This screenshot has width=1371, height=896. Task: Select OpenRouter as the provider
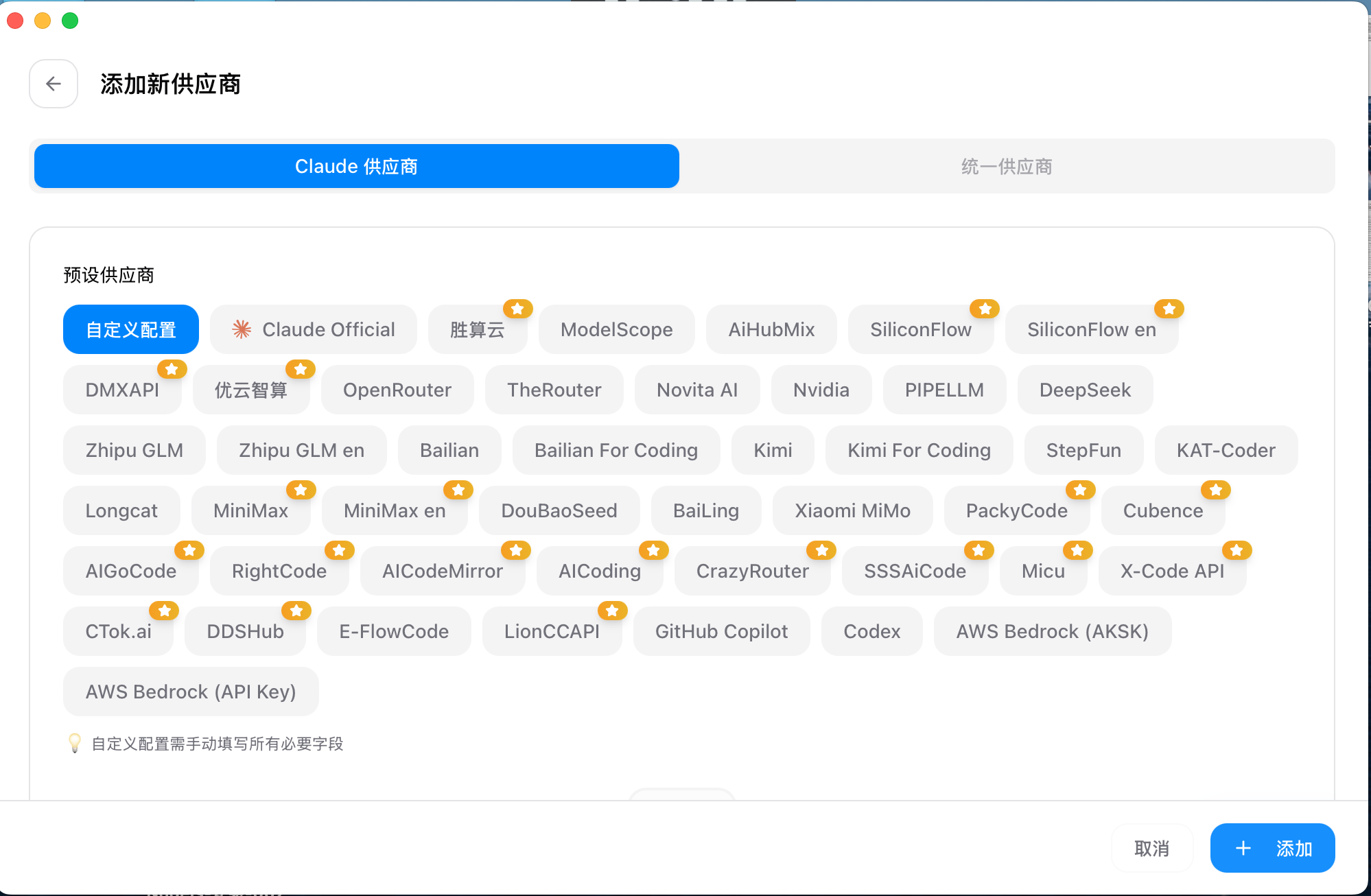coord(397,390)
